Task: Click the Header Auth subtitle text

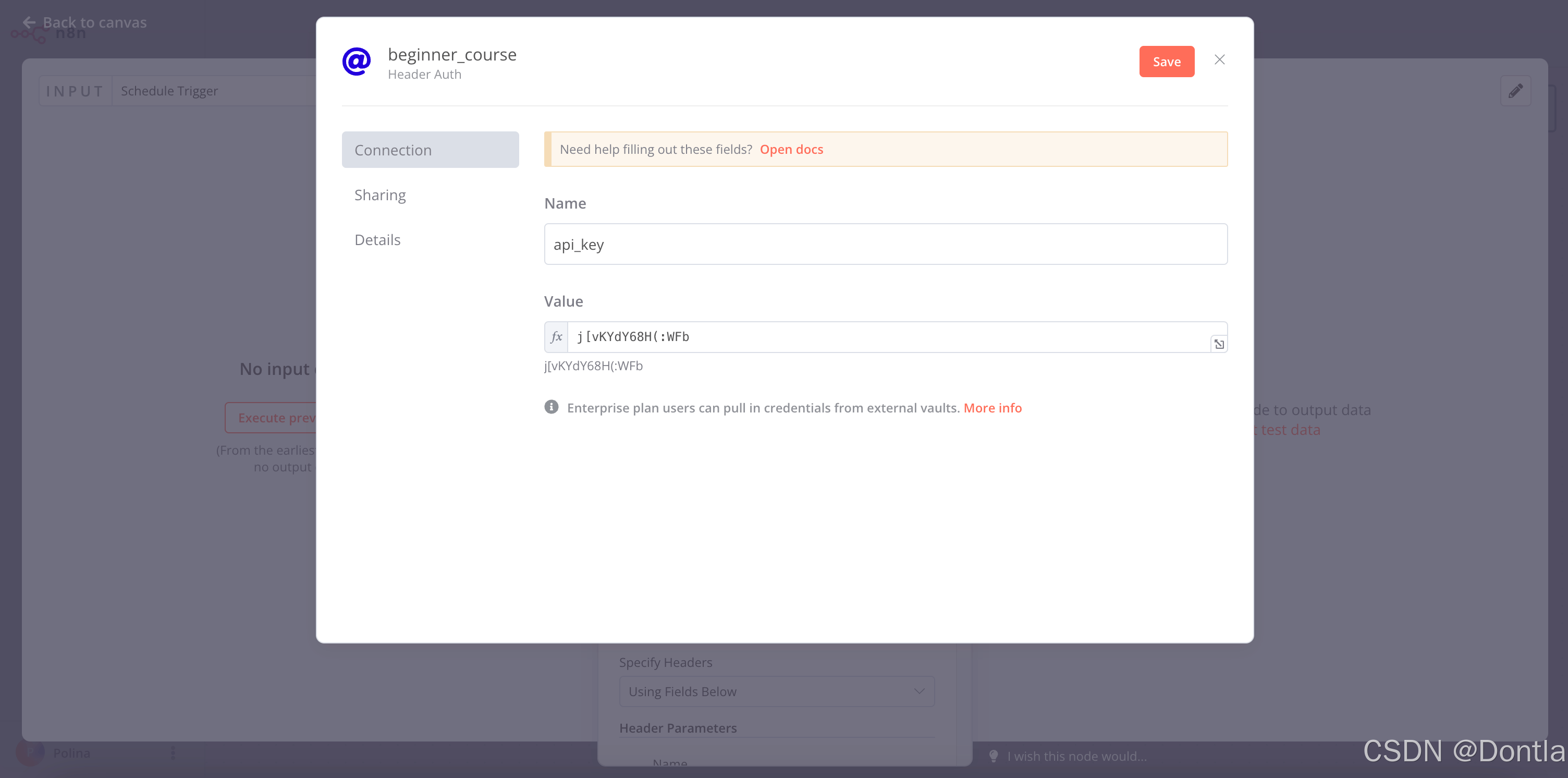Action: pos(424,74)
